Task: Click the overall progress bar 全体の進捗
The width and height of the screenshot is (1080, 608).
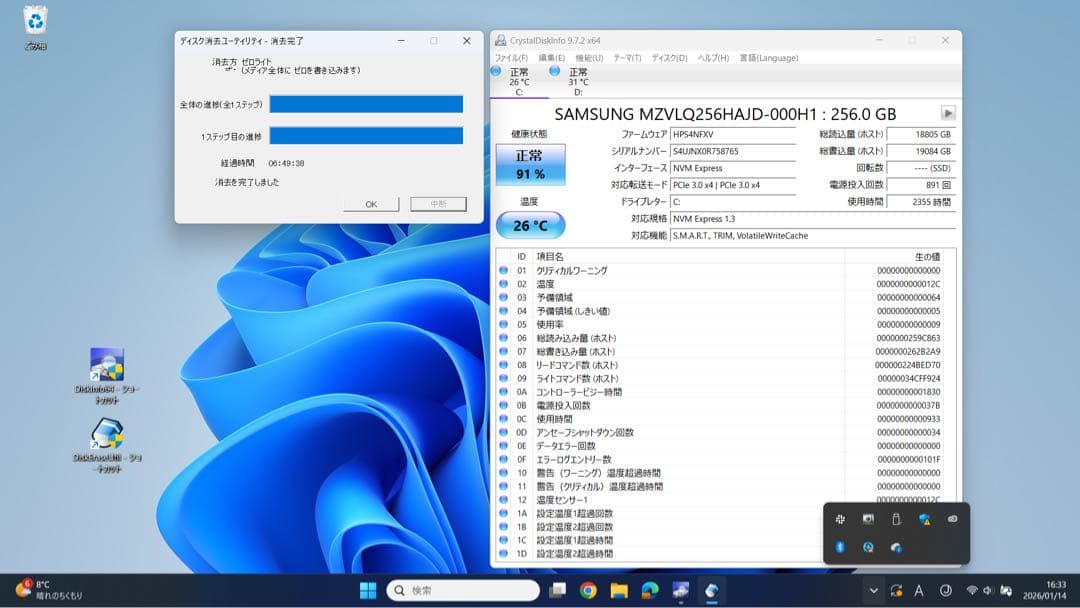Action: (x=366, y=104)
